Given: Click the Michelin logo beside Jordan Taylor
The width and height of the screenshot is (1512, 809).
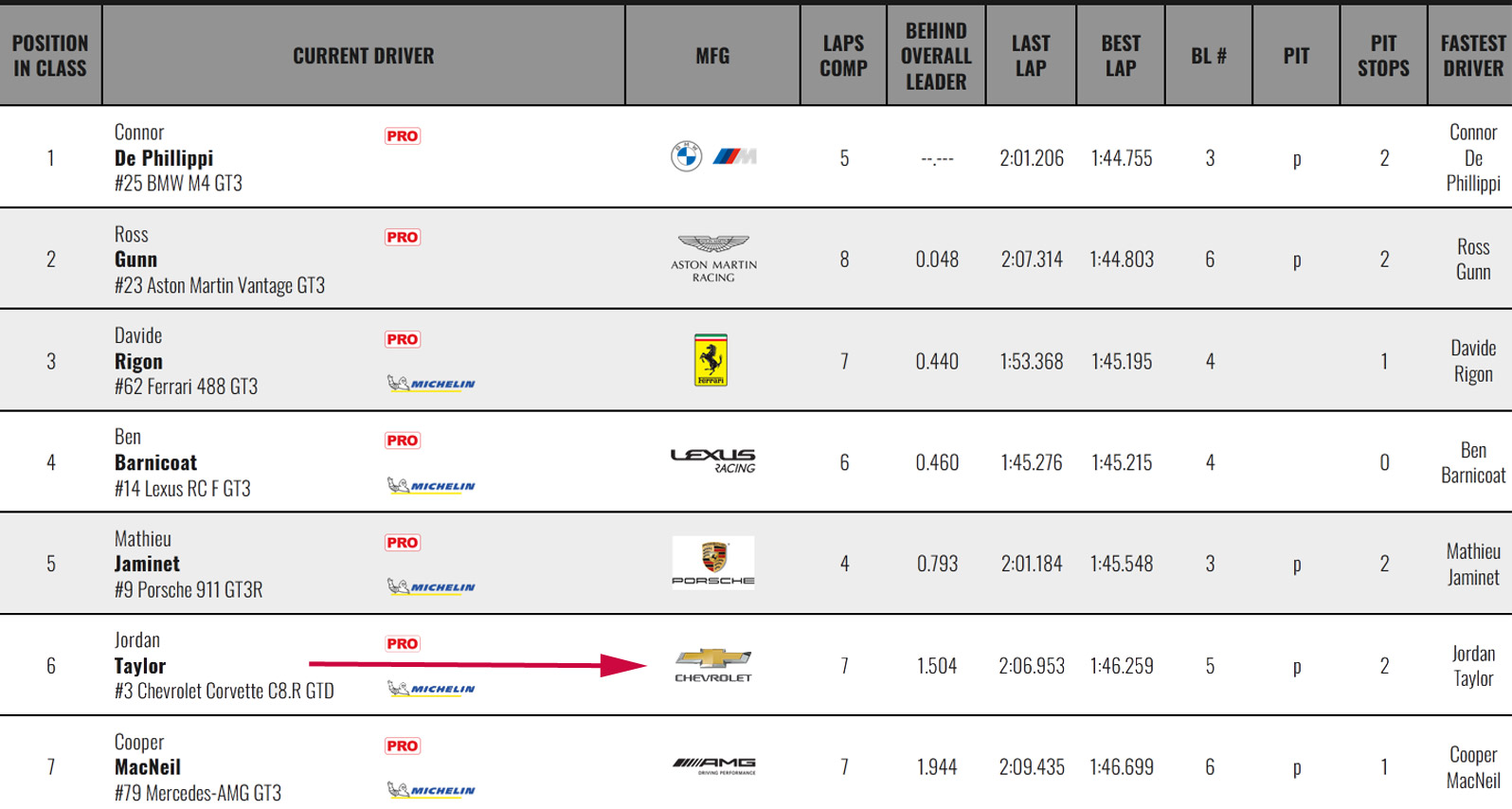Looking at the screenshot, I should (431, 689).
